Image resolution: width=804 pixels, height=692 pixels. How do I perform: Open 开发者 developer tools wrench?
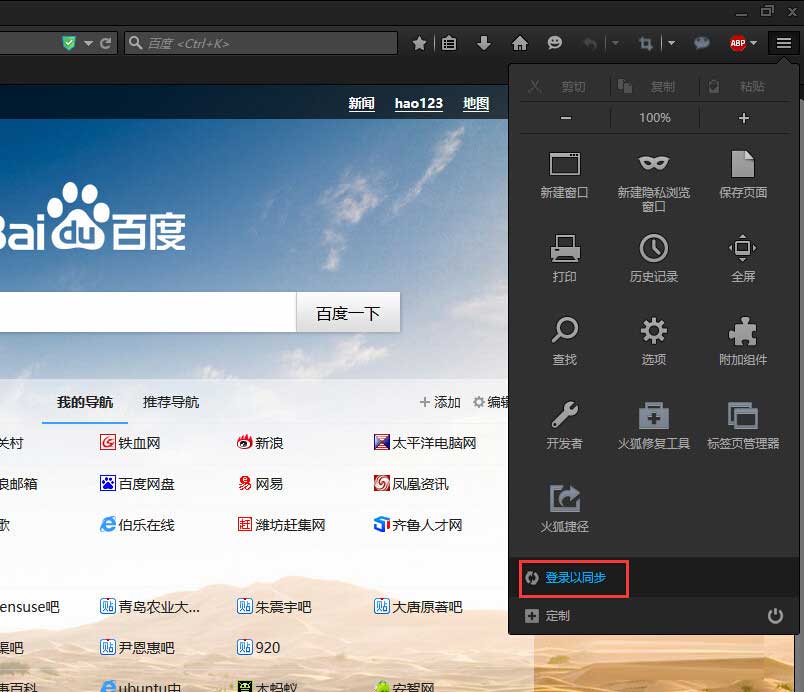[x=565, y=425]
